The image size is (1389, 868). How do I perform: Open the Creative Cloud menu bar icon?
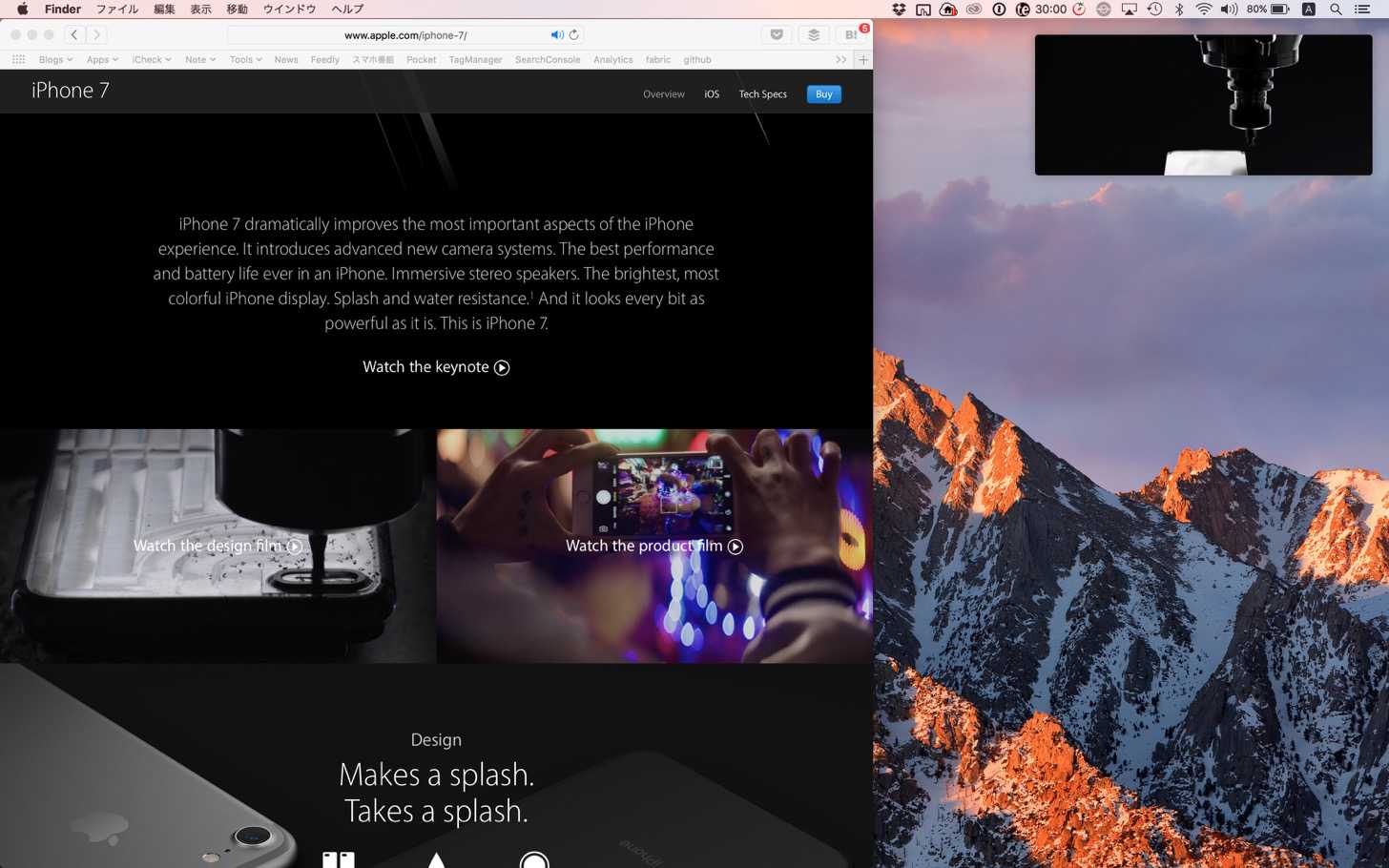(974, 10)
